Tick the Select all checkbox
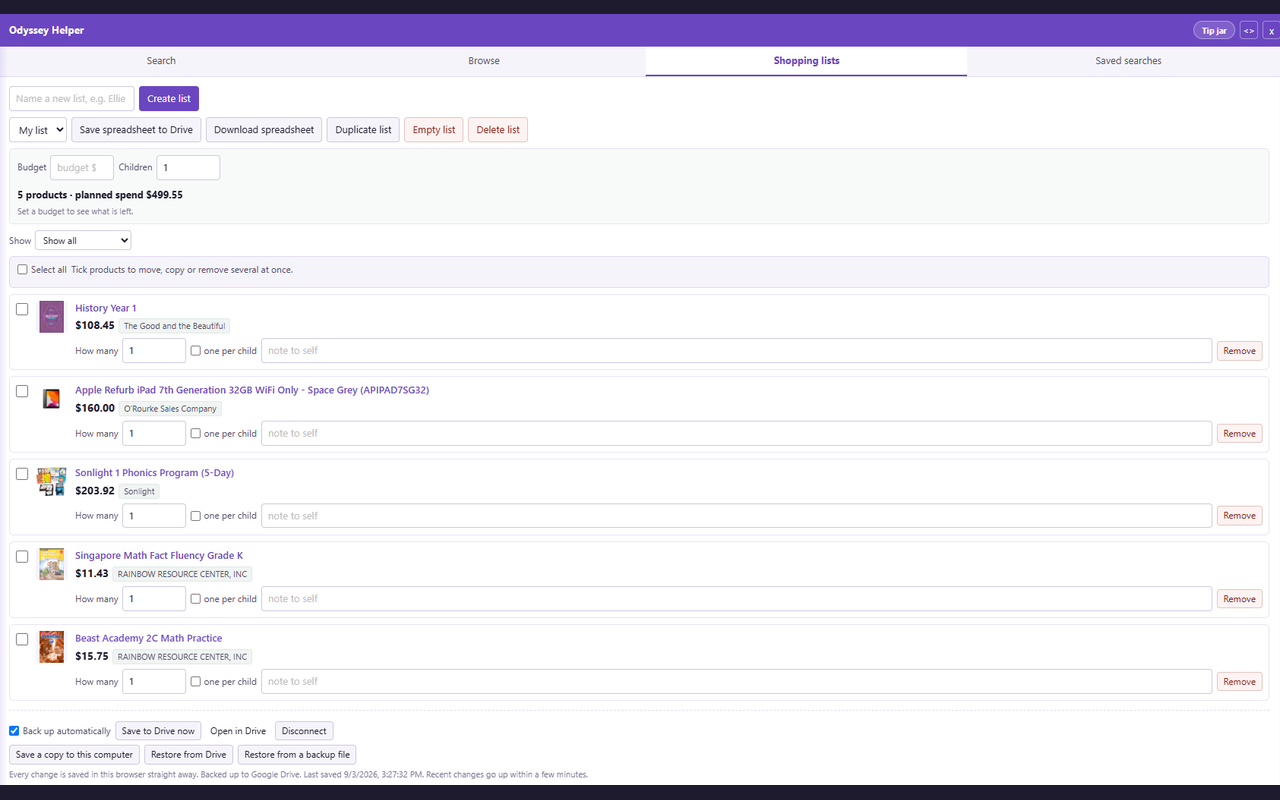 (22, 270)
